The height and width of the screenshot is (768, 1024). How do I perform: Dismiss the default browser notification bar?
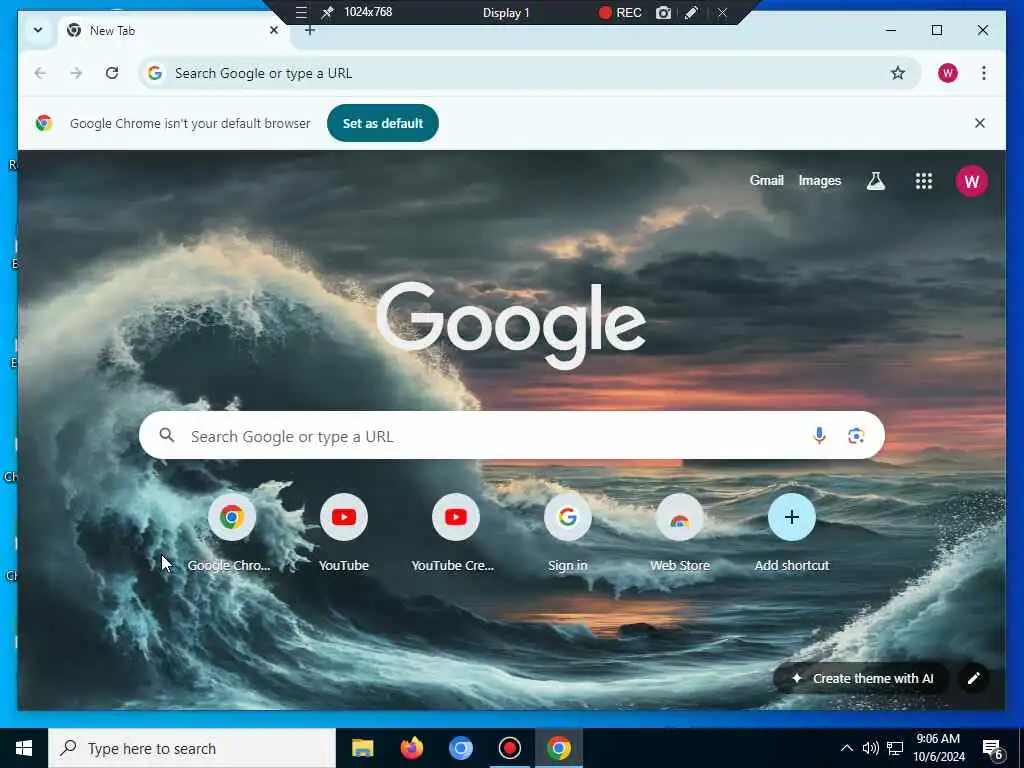980,123
